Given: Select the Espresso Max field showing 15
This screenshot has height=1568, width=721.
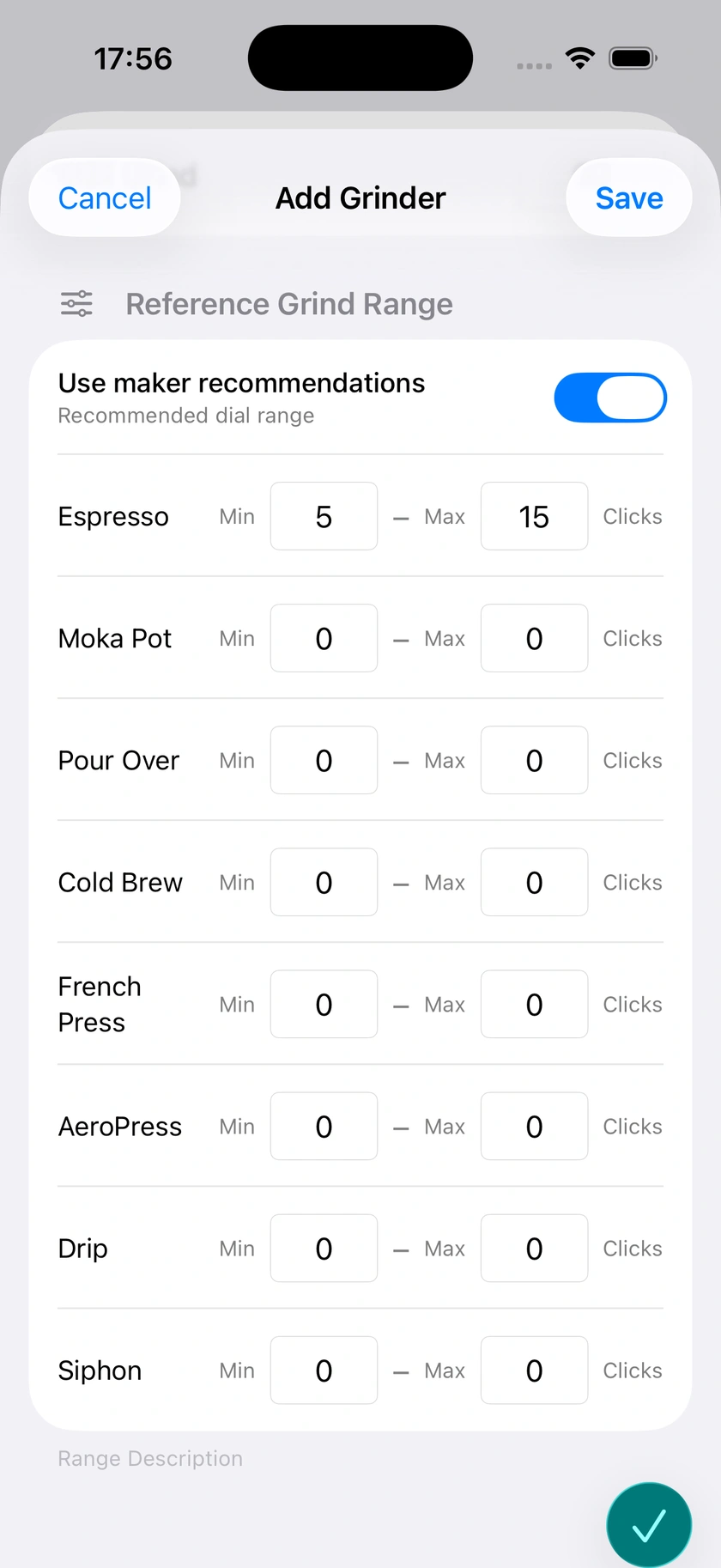Looking at the screenshot, I should [x=534, y=516].
